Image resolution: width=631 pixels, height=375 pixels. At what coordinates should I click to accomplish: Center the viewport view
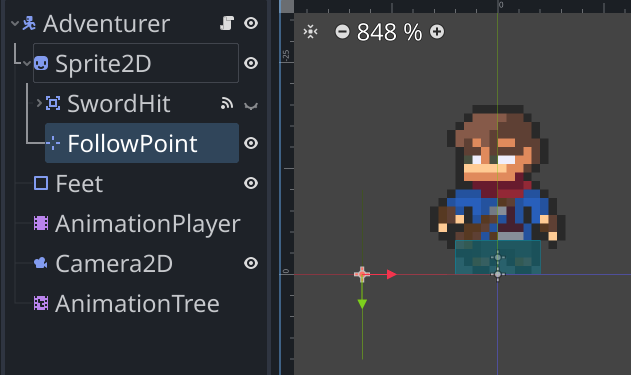pyautogui.click(x=310, y=31)
